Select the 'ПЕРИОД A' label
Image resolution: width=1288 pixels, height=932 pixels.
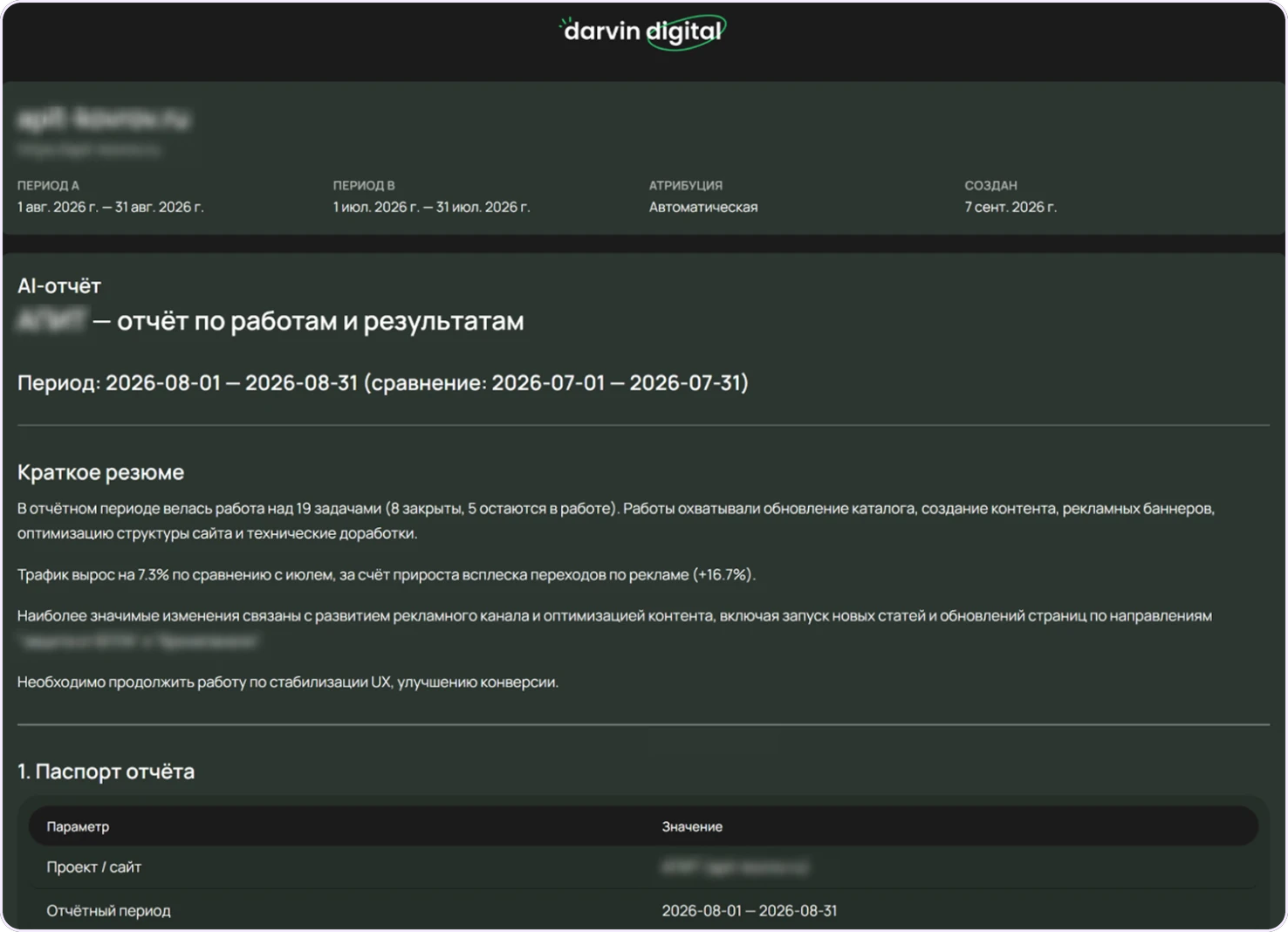(48, 185)
